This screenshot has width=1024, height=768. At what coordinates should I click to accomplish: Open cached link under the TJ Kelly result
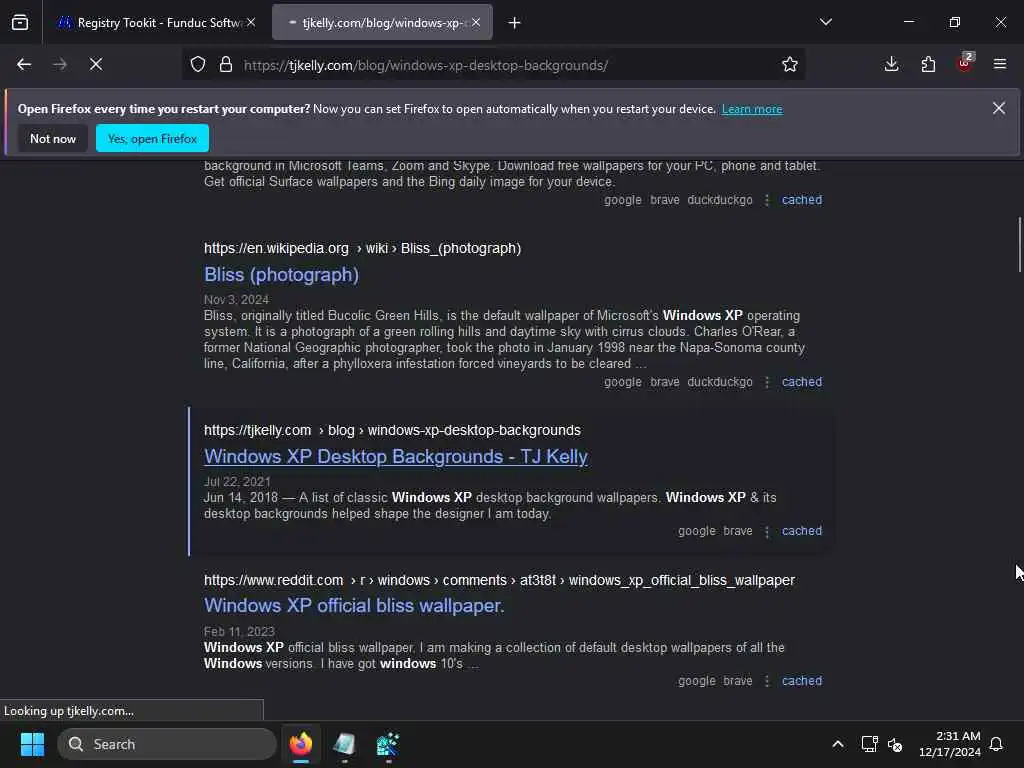[x=802, y=531]
